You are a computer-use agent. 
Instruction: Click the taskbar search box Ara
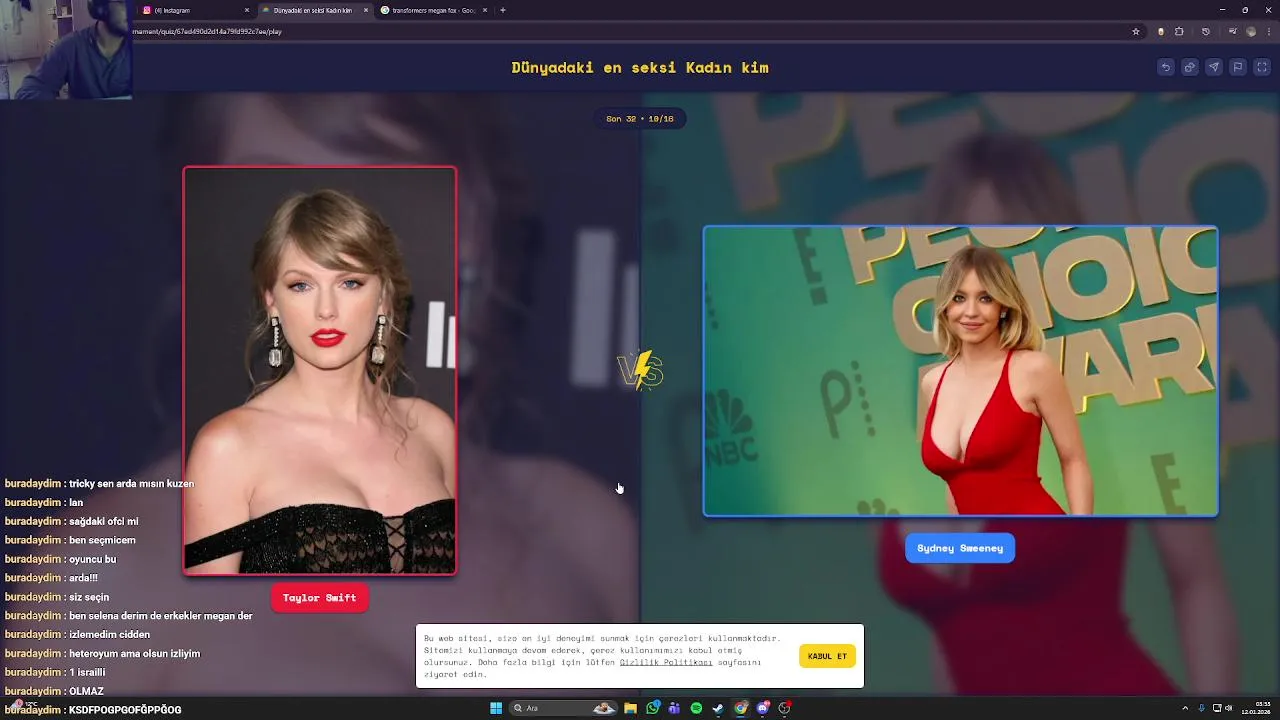point(564,708)
